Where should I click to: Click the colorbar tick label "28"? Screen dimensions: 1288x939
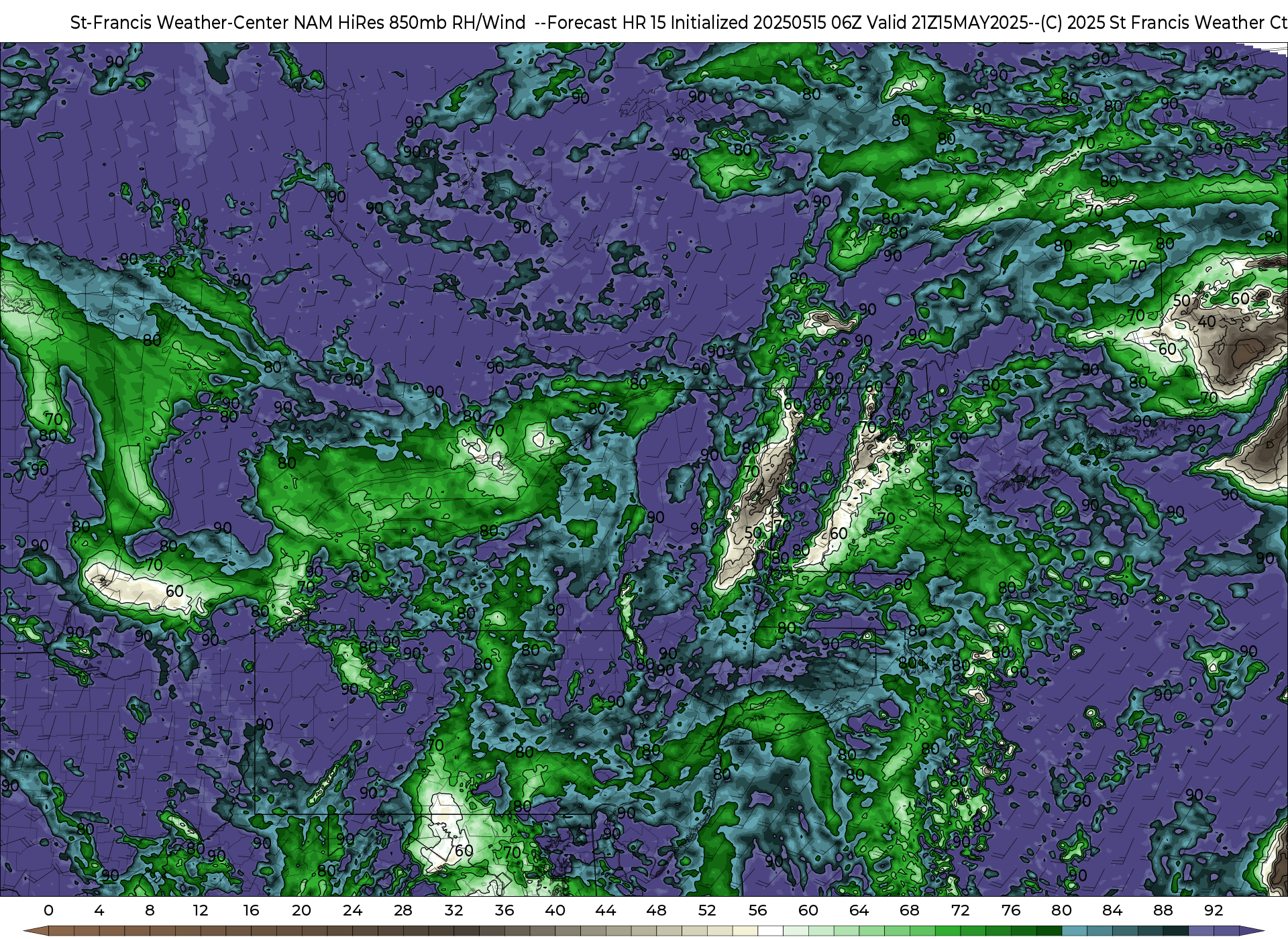coord(403,910)
